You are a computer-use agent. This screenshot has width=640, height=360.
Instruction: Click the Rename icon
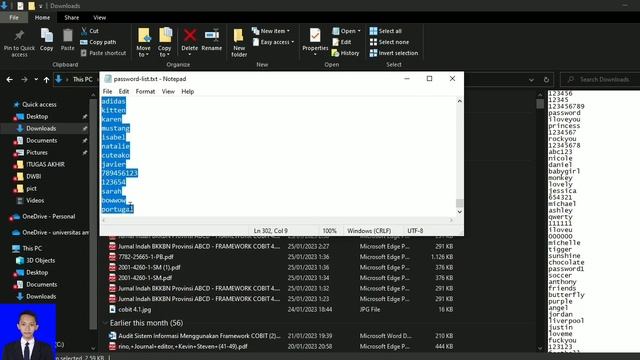click(212, 35)
